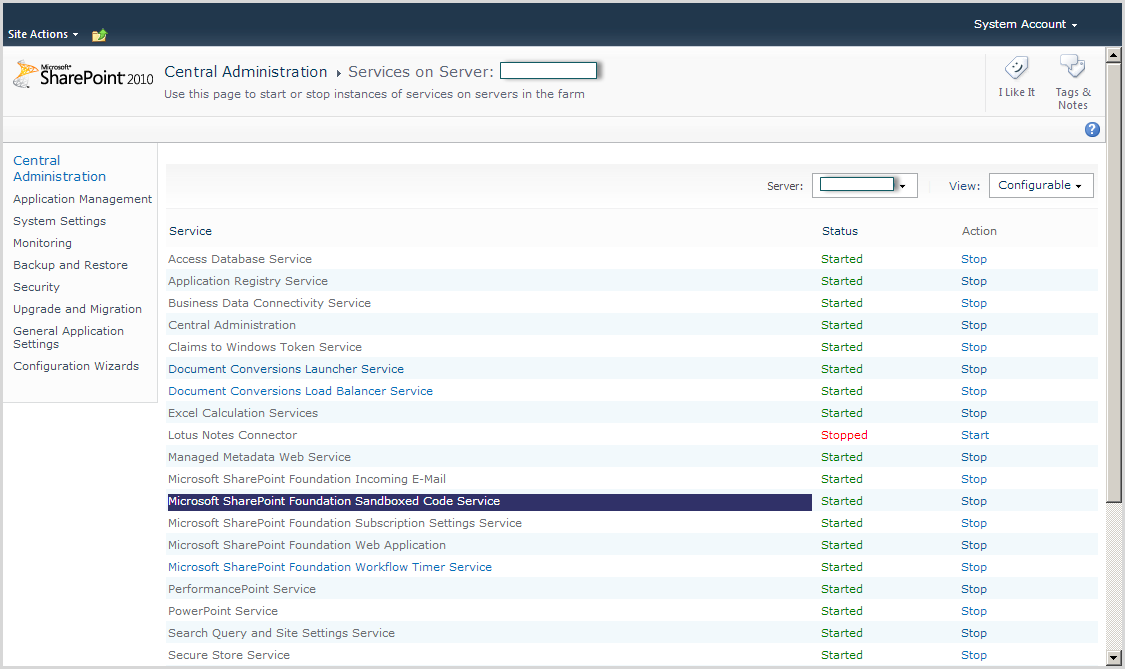
Task: Open Microsoft SharePoint Foundation Workflow Timer Service
Action: pyautogui.click(x=330, y=567)
